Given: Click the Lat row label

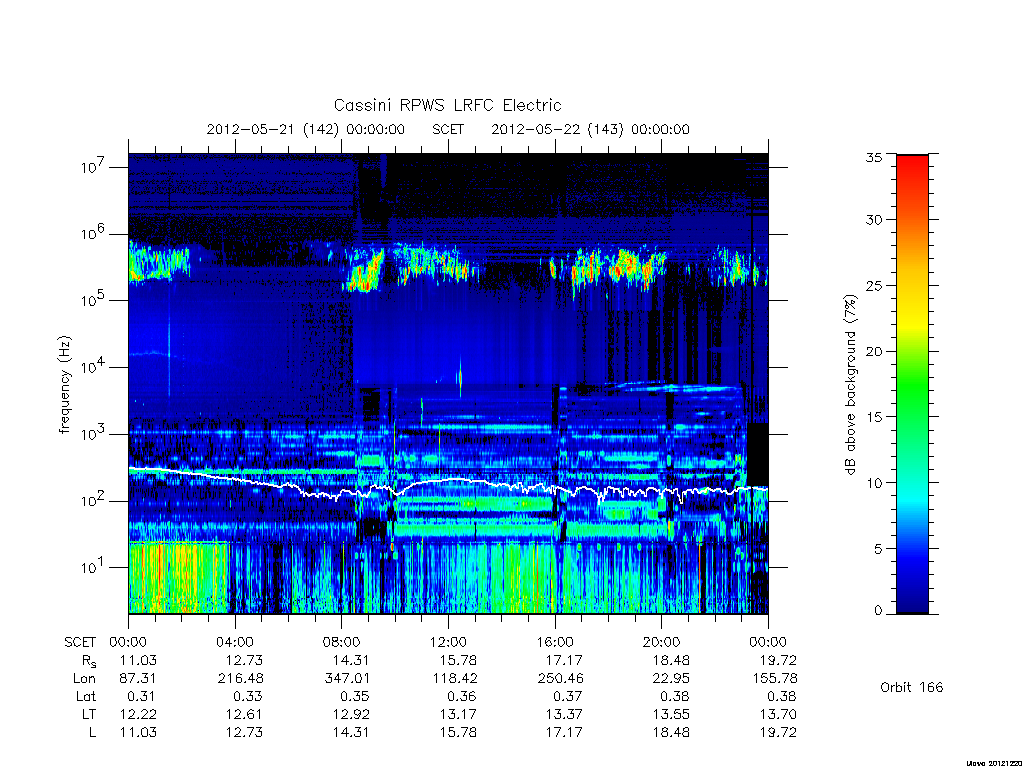Looking at the screenshot, I should coord(86,696).
